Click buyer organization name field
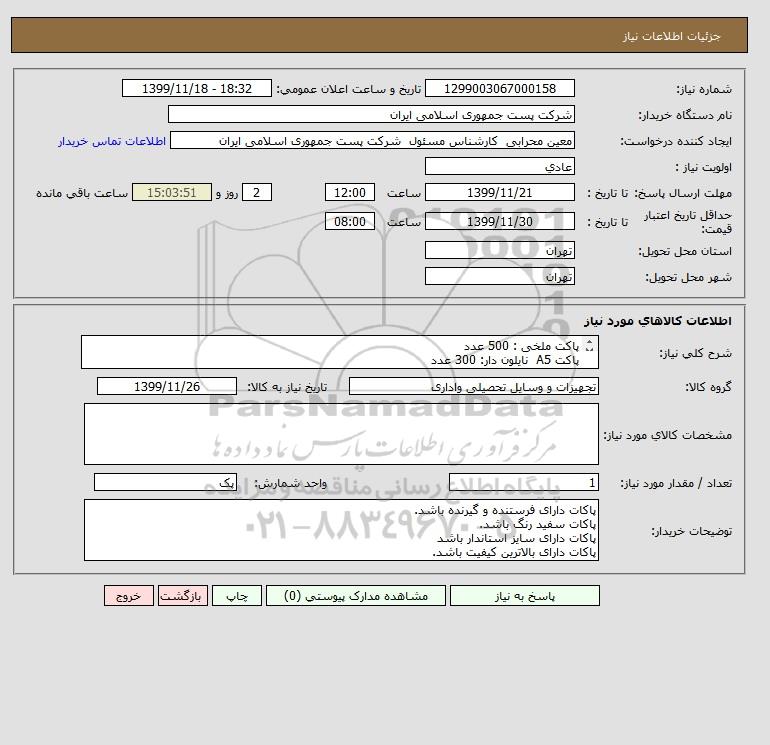770x745 pixels. 371,114
